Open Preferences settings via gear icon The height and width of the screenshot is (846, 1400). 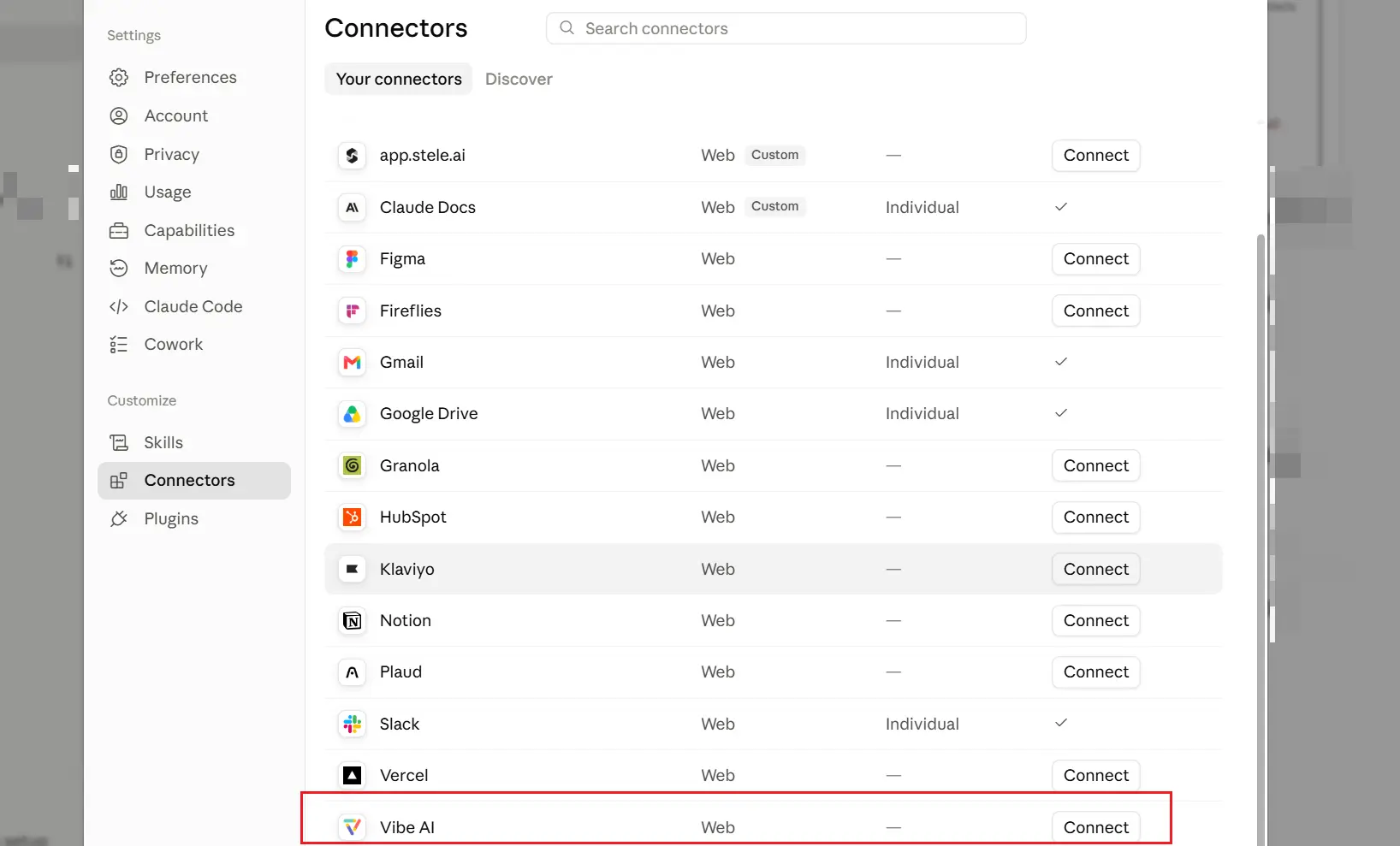point(119,78)
